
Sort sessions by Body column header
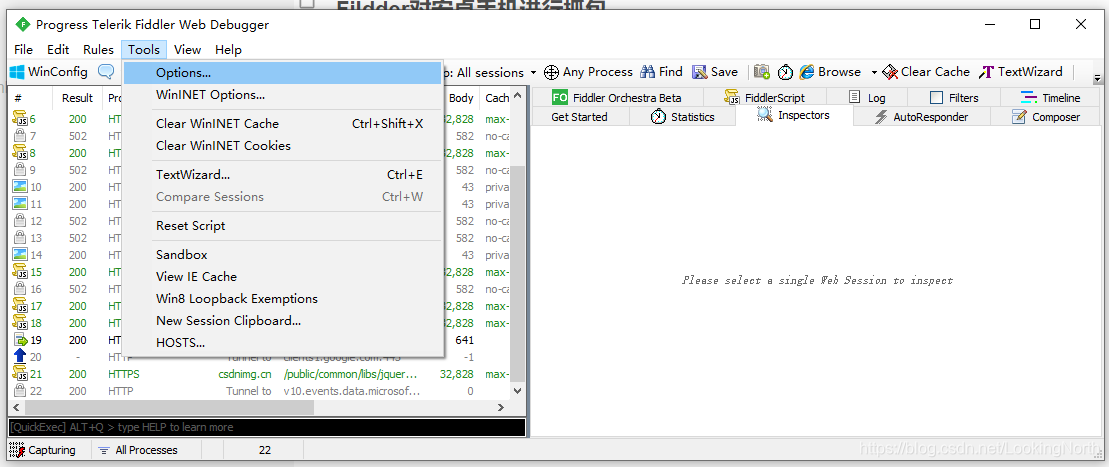(x=461, y=98)
